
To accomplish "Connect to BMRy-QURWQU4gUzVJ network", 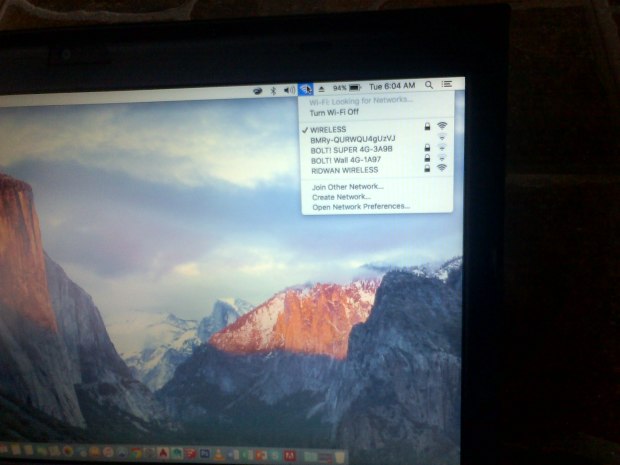I will click(x=353, y=140).
